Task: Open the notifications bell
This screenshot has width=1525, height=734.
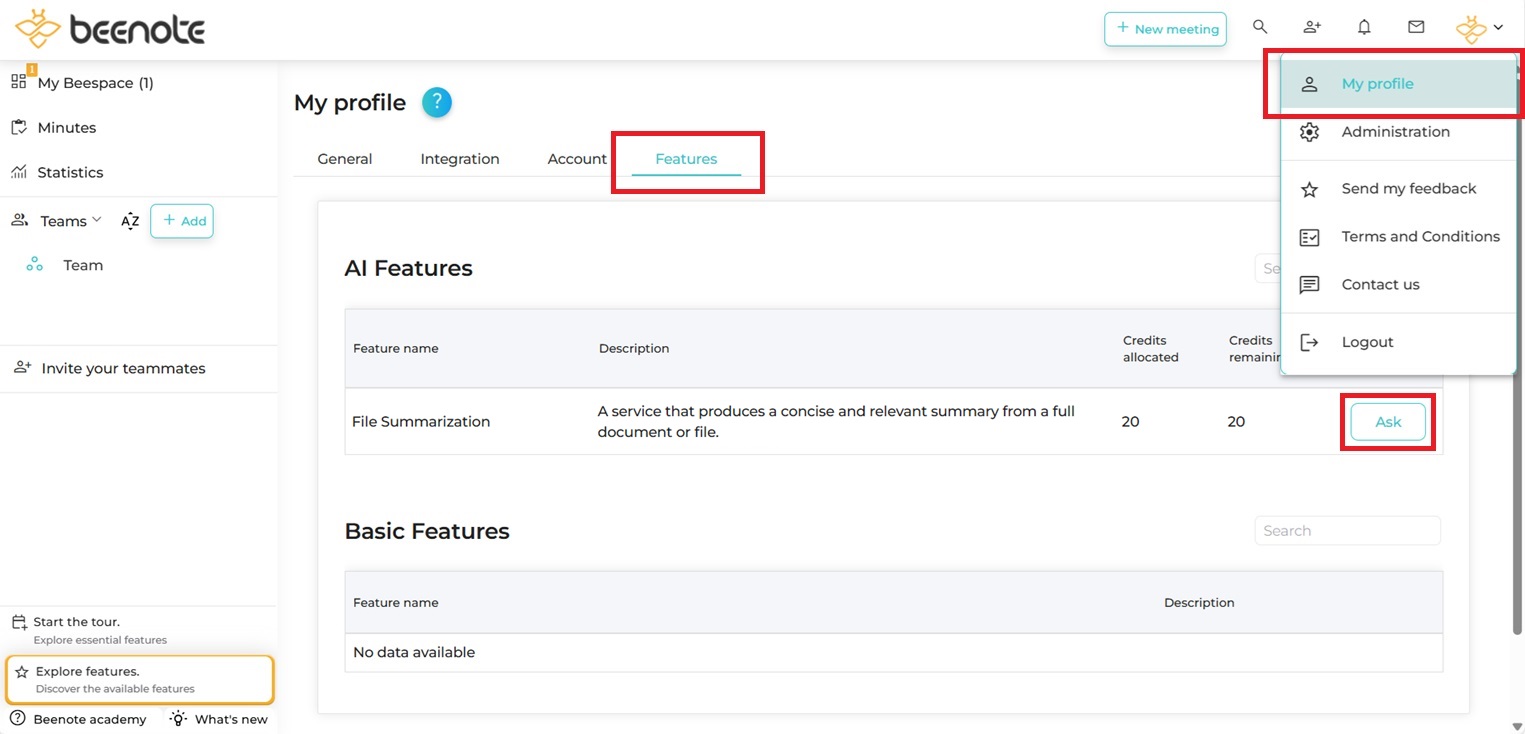Action: (1364, 27)
